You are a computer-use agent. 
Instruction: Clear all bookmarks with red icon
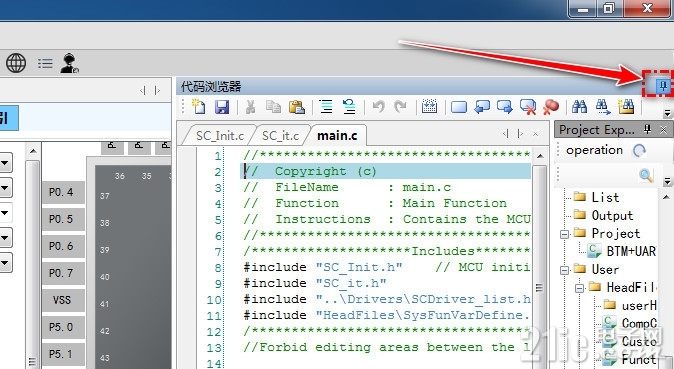coord(550,107)
